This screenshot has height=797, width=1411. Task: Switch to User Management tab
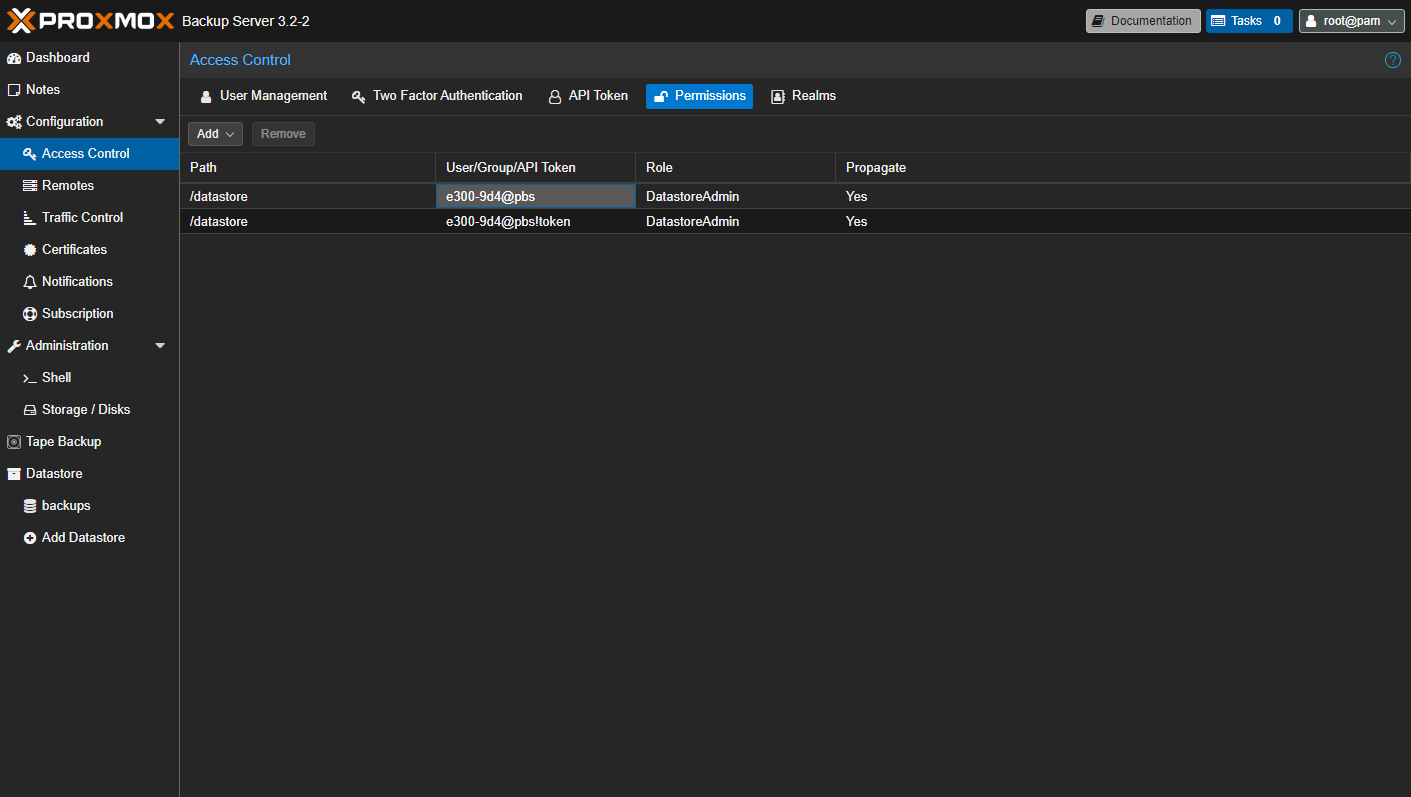tap(263, 96)
